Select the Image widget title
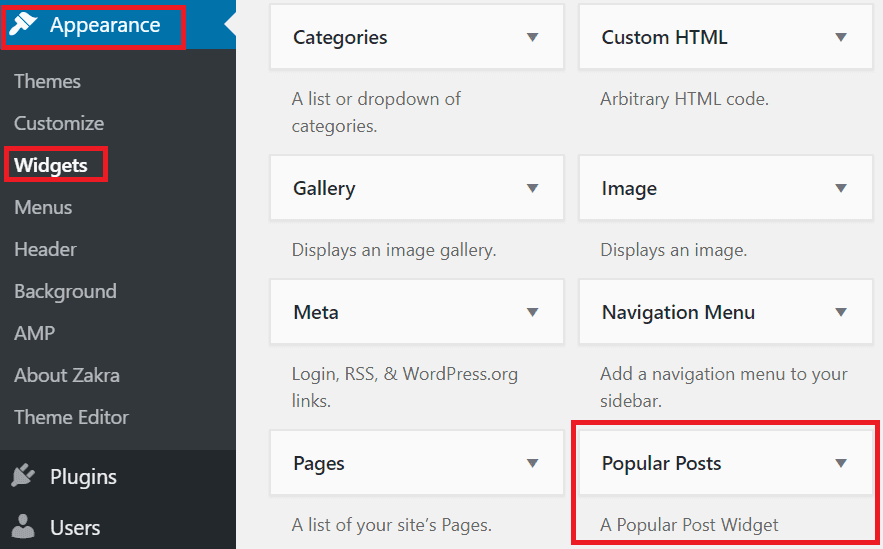This screenshot has height=549, width=883. pyautogui.click(x=629, y=189)
